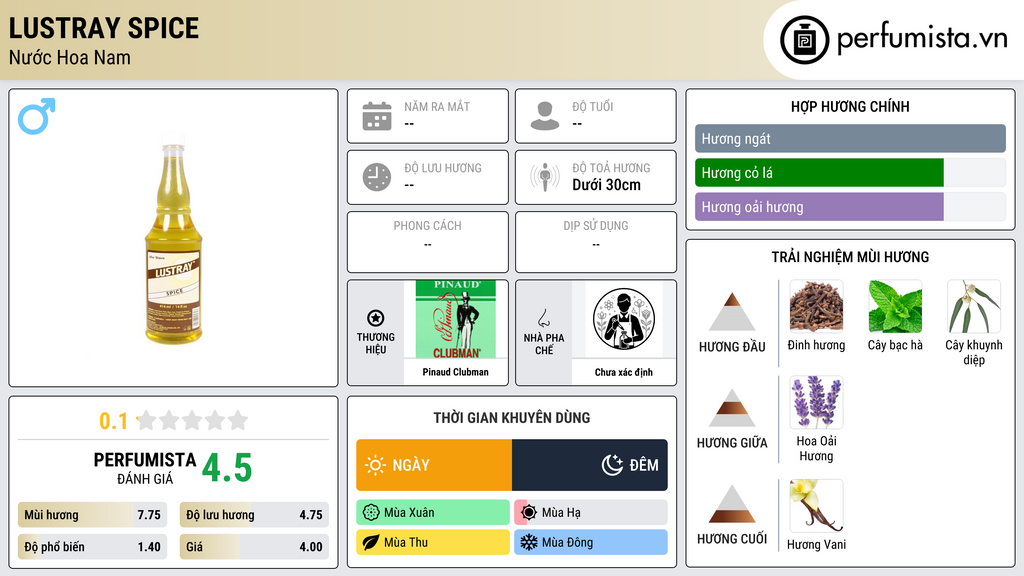Choose the Mùa Thu season bar
This screenshot has height=576, width=1024.
(433, 542)
